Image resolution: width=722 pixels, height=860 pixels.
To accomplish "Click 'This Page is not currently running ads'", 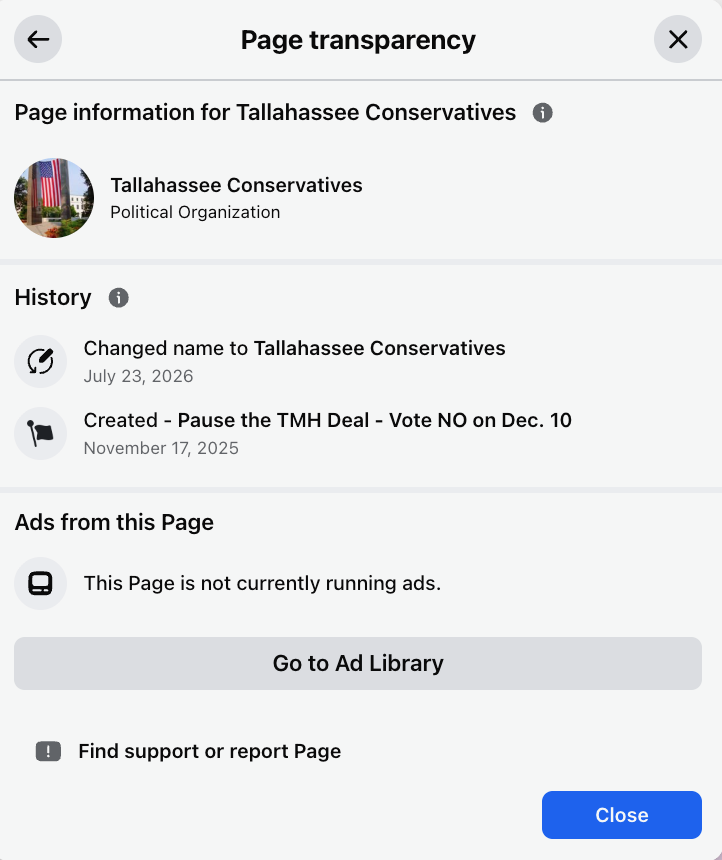I will pyautogui.click(x=262, y=583).
